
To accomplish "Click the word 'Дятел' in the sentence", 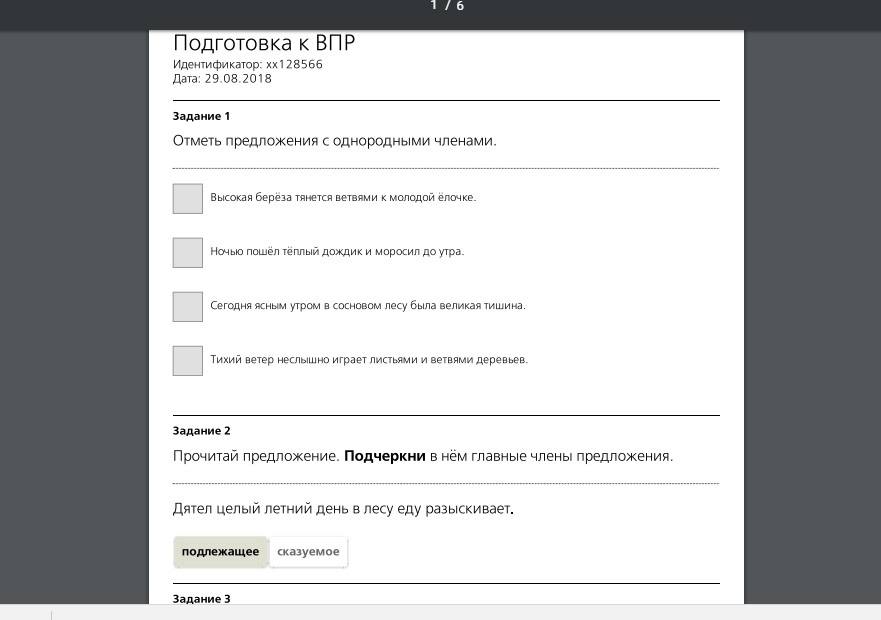I will pos(192,509).
